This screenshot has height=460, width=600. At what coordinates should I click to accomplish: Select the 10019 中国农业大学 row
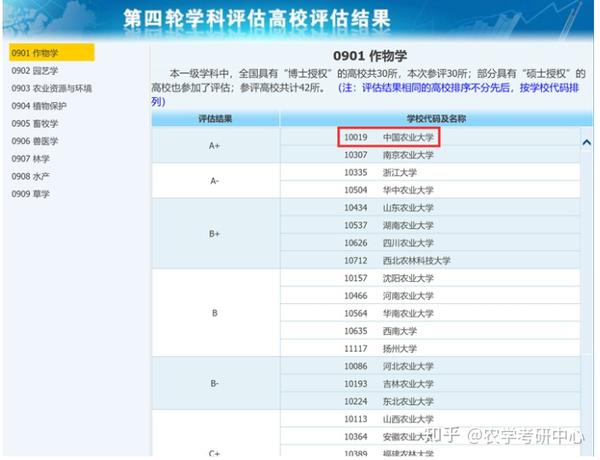[x=430, y=137]
